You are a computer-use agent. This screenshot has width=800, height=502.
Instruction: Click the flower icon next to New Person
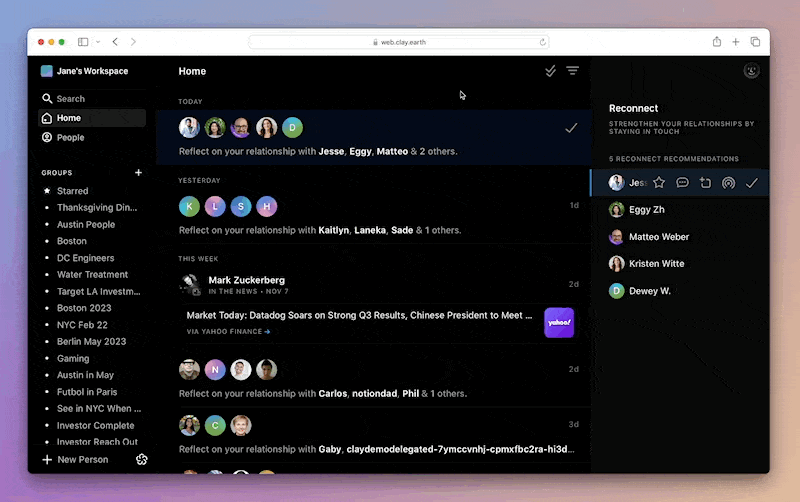tap(142, 459)
